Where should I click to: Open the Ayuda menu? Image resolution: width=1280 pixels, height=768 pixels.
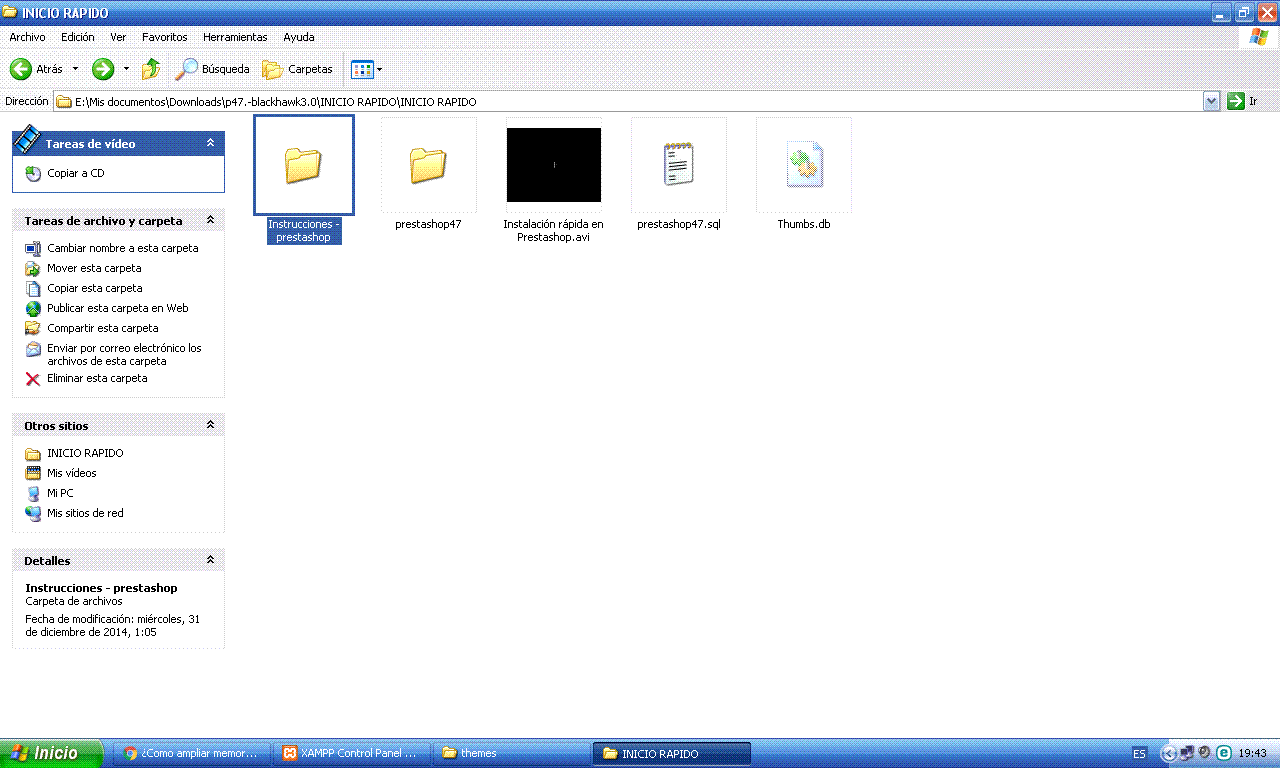tap(299, 37)
